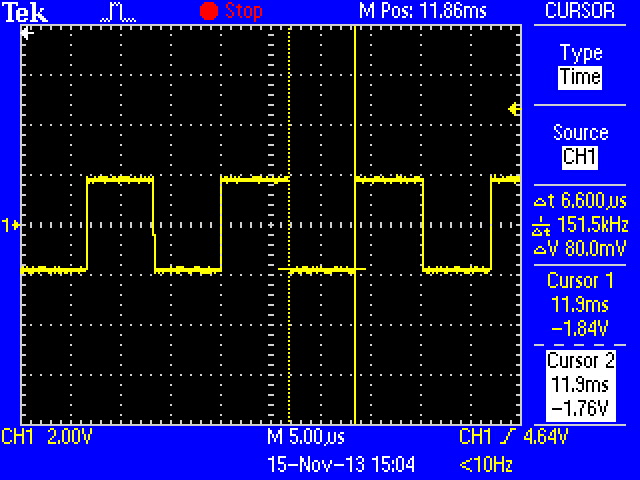Click the 15-Nov-13 15:04 date stamp
The width and height of the screenshot is (640, 480).
pos(341,464)
